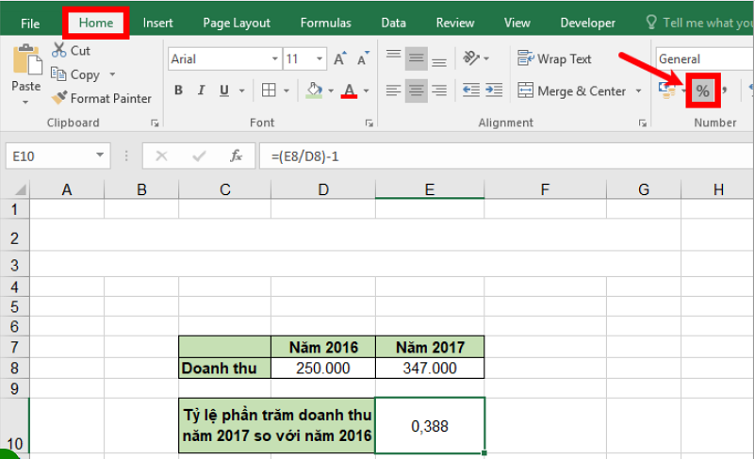The height and width of the screenshot is (459, 755).
Task: Click the Enter checkmark in formula bar
Action: [199, 156]
